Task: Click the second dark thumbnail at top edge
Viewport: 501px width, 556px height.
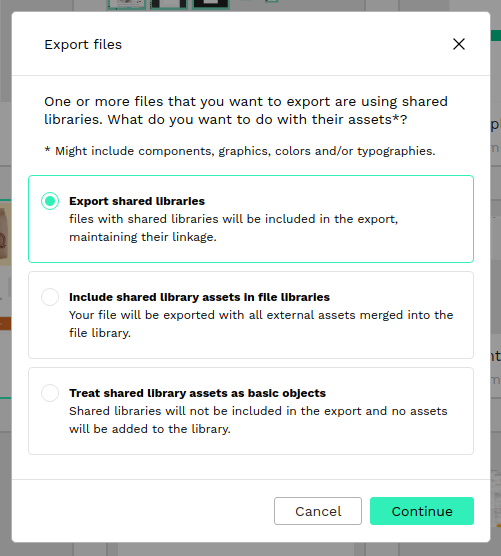Action: coord(169,4)
